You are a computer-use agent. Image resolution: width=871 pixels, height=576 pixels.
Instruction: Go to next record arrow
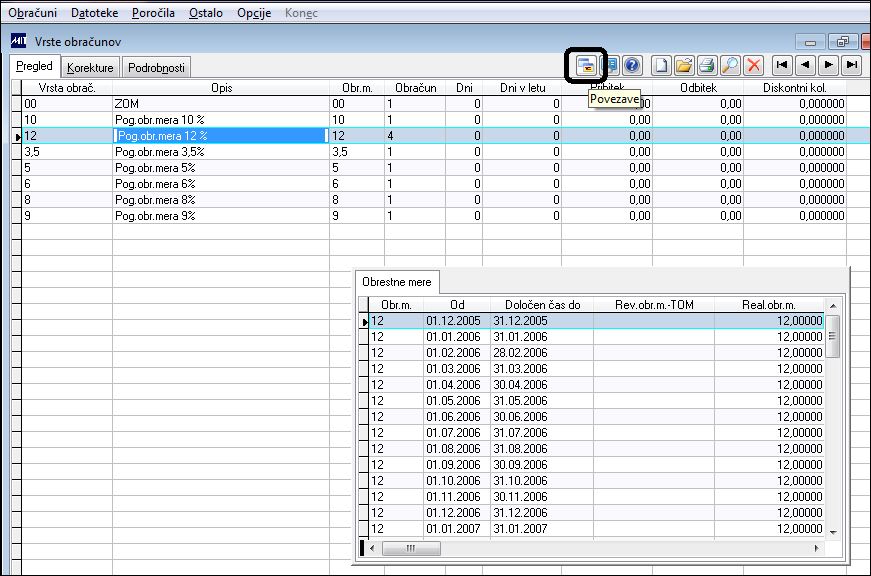tap(828, 66)
